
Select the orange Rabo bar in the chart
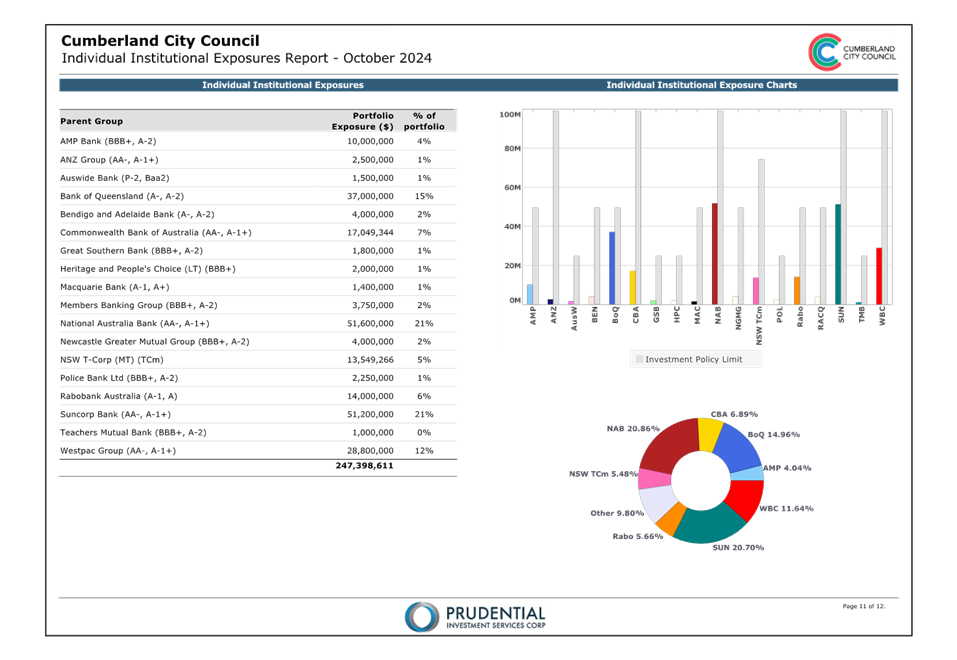[796, 291]
